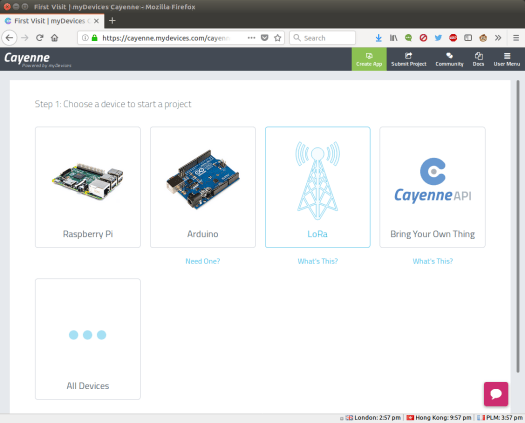Save page to Pocket icon
The height and width of the screenshot is (423, 525).
coord(265,38)
